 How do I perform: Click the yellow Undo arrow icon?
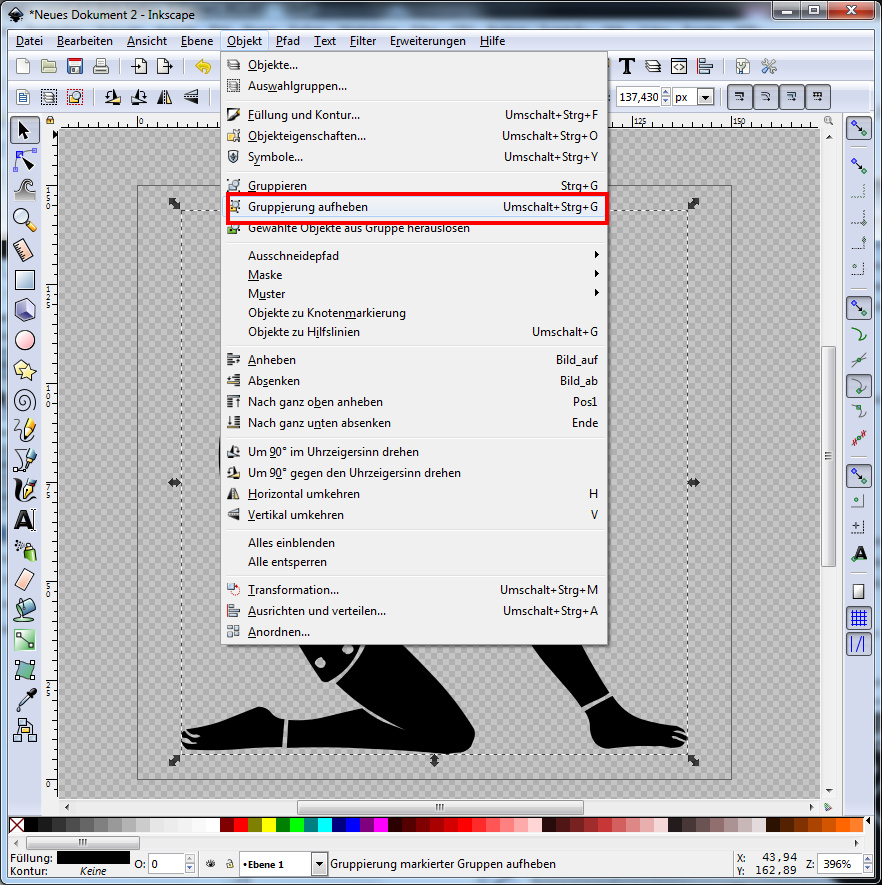tap(203, 67)
